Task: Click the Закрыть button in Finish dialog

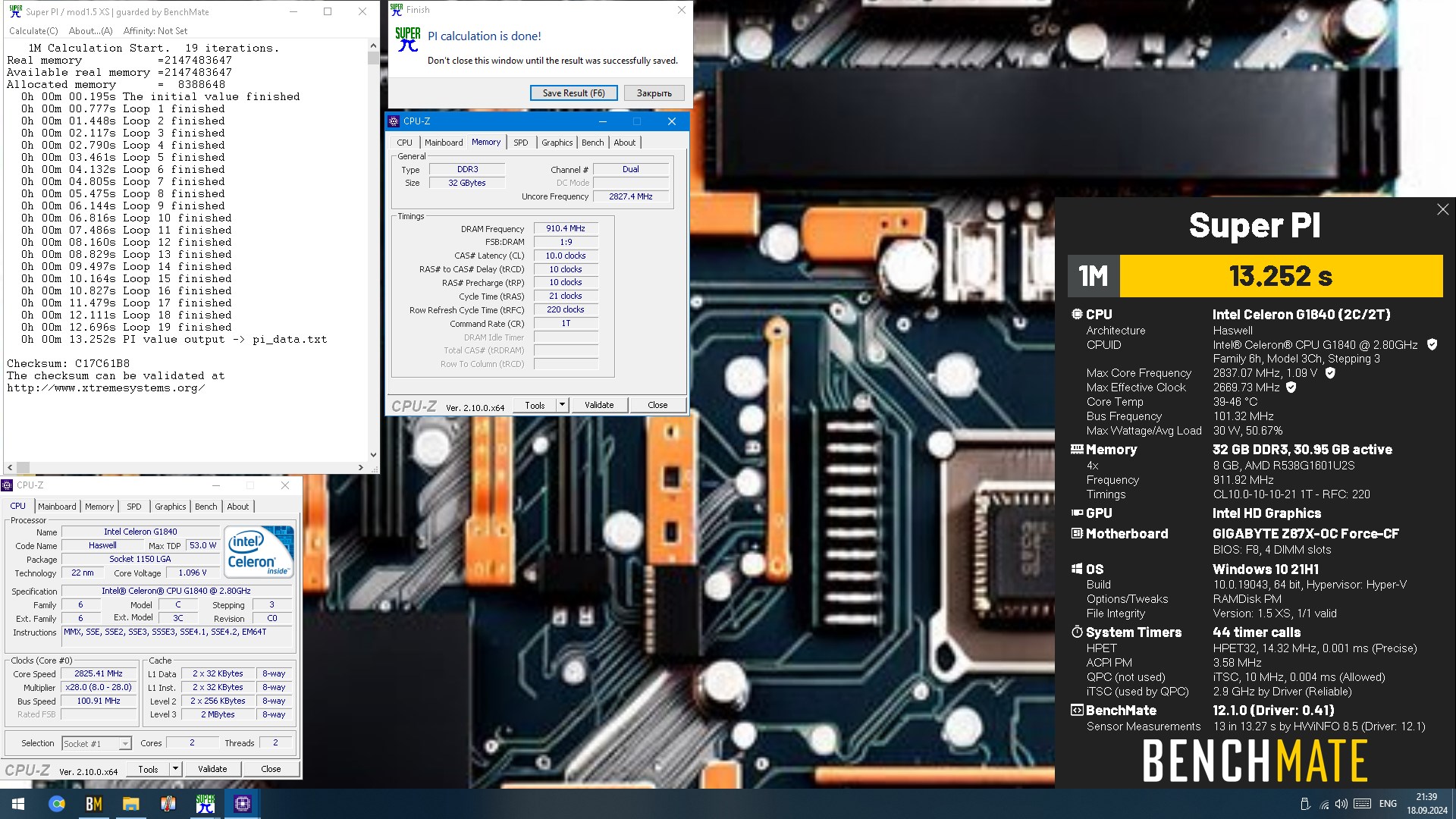Action: (654, 93)
